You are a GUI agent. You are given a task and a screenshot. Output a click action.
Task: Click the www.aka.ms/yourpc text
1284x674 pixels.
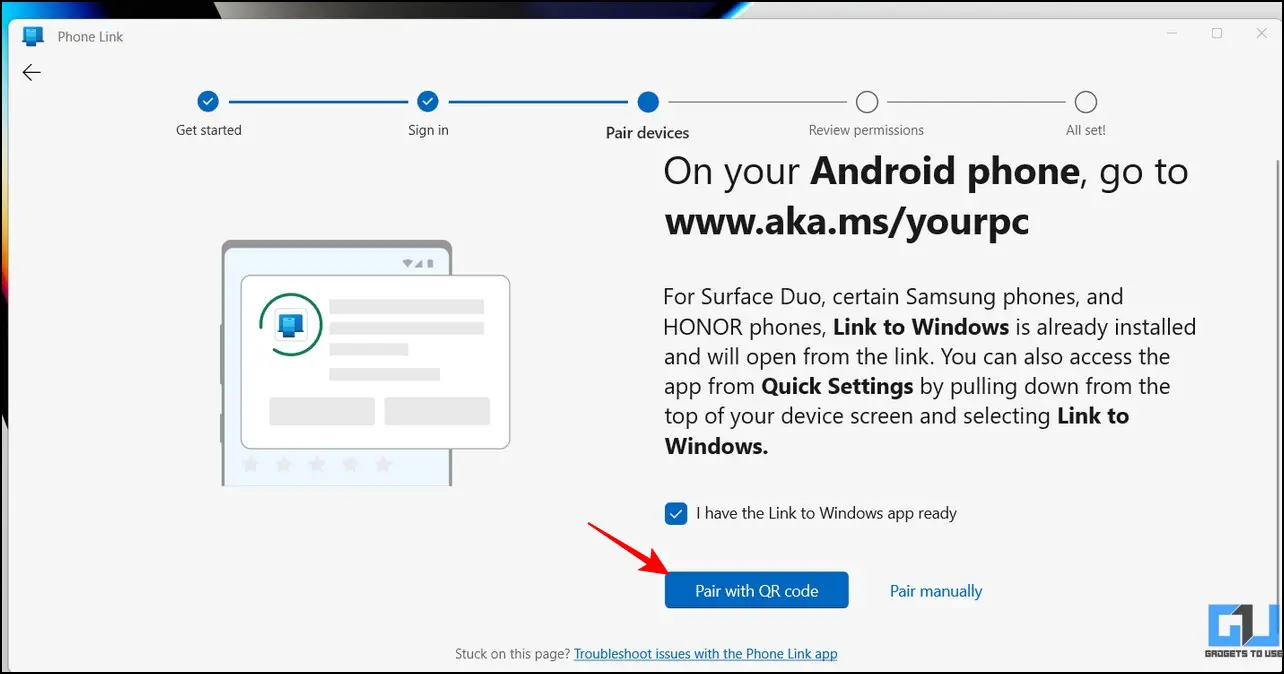coord(847,221)
